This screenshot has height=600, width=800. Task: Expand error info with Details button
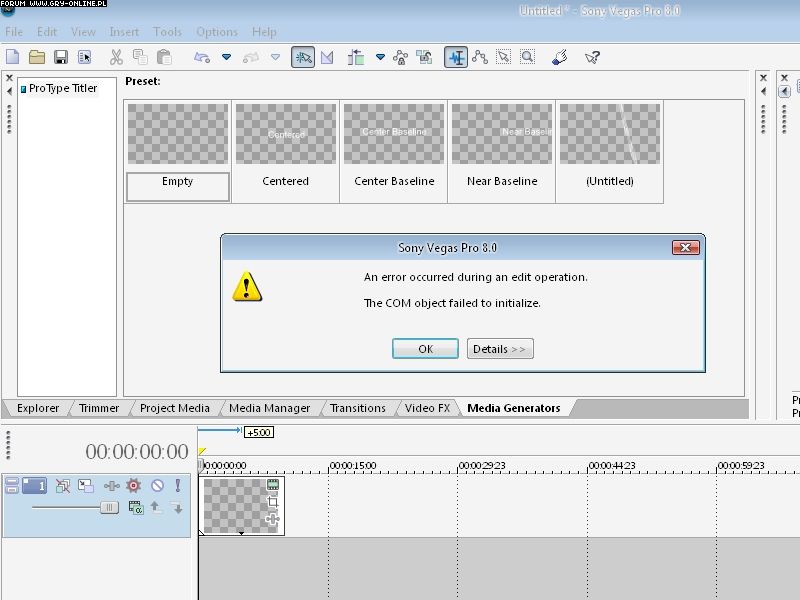[500, 348]
